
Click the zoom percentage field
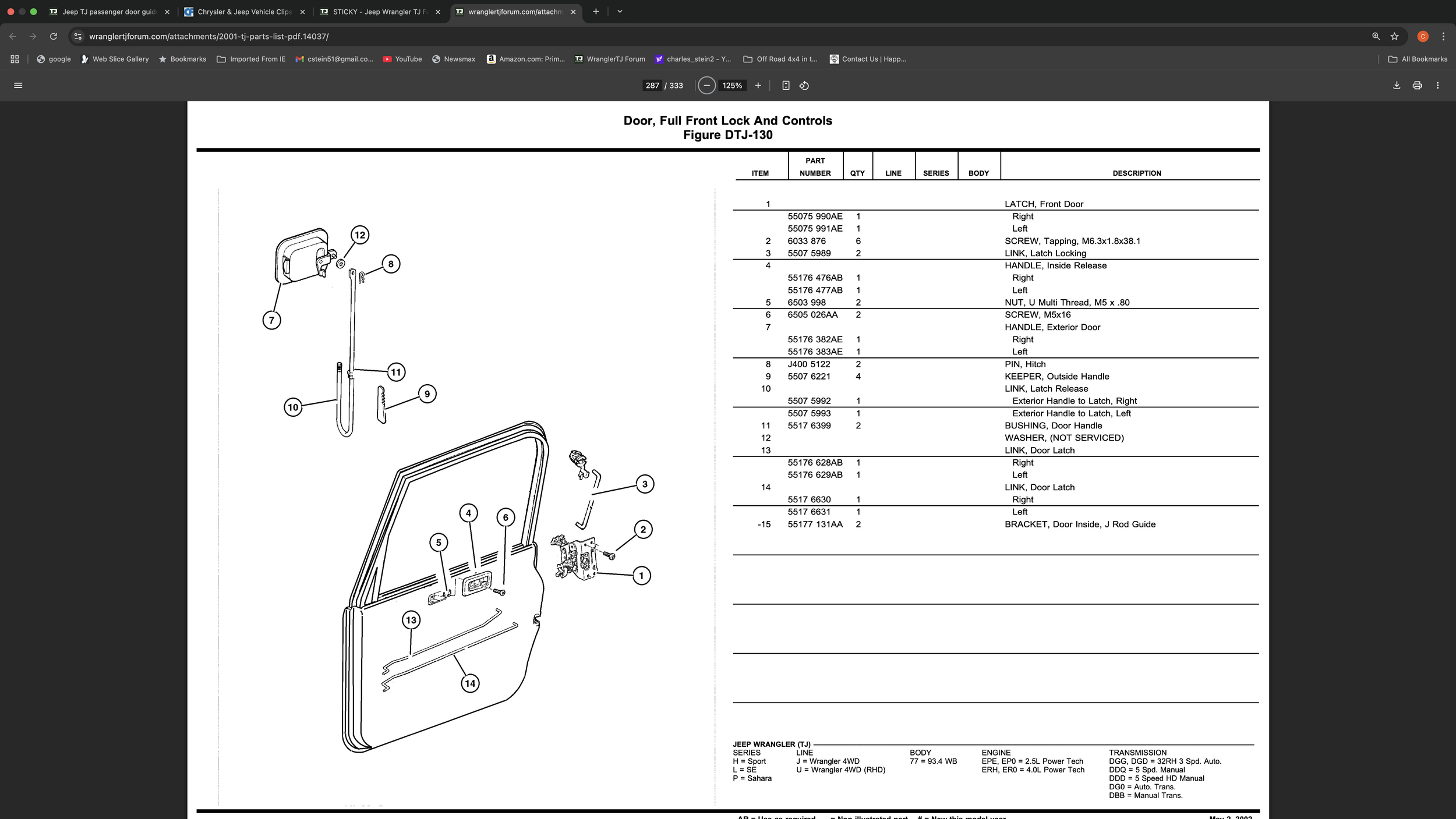[732, 86]
